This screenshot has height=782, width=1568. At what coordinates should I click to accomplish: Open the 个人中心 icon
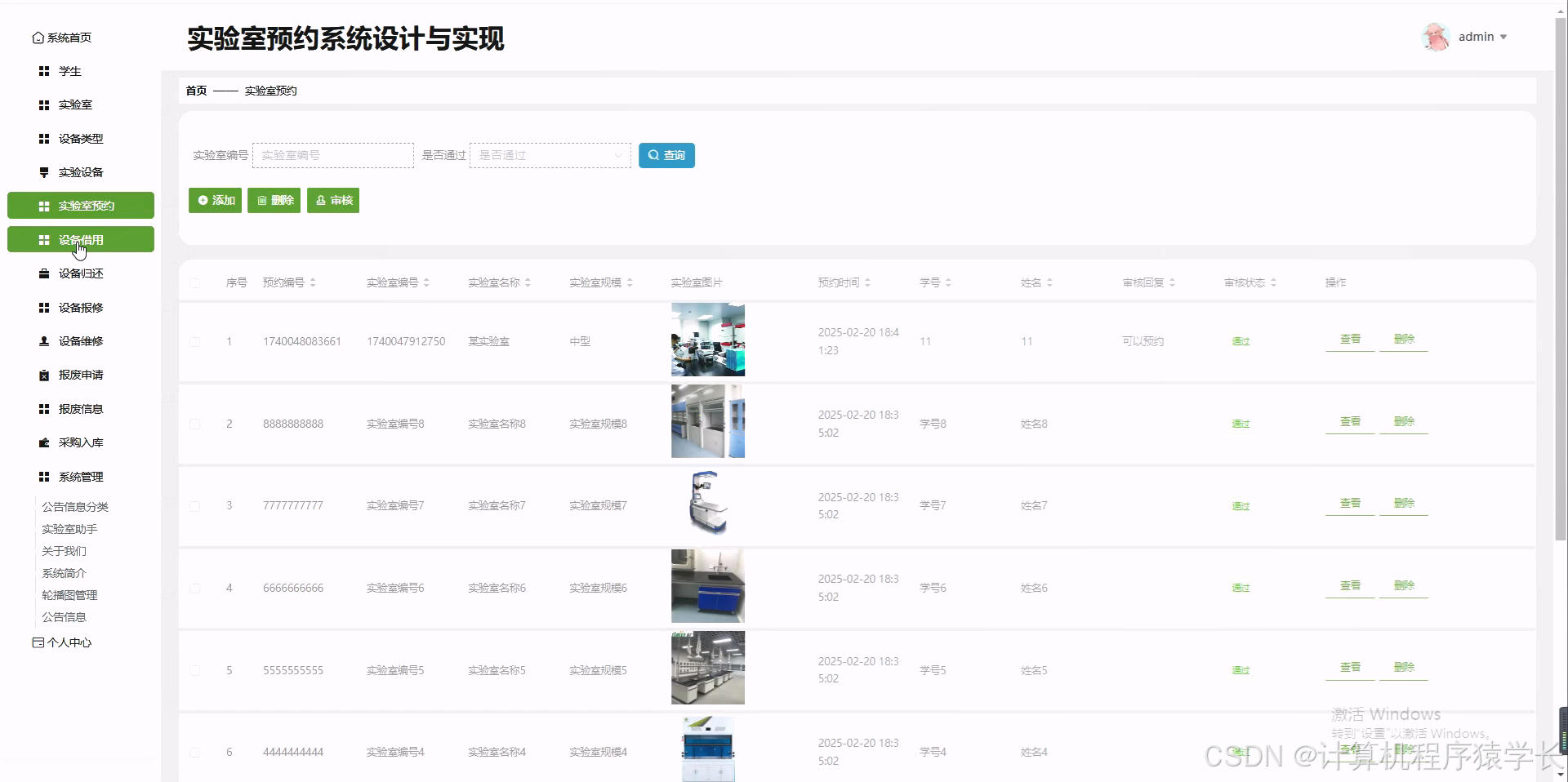coord(38,642)
